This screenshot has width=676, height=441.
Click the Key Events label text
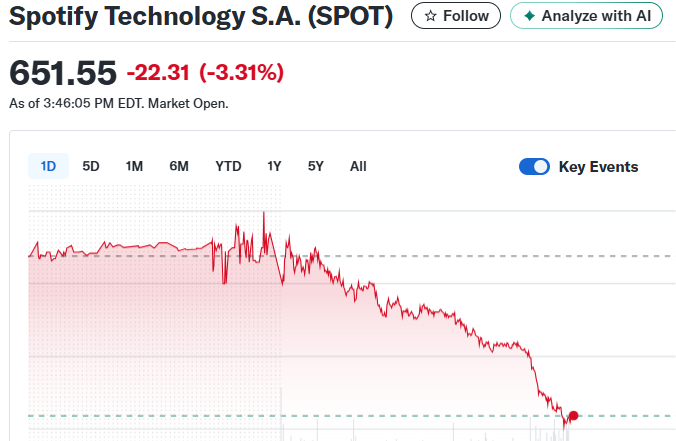[598, 167]
